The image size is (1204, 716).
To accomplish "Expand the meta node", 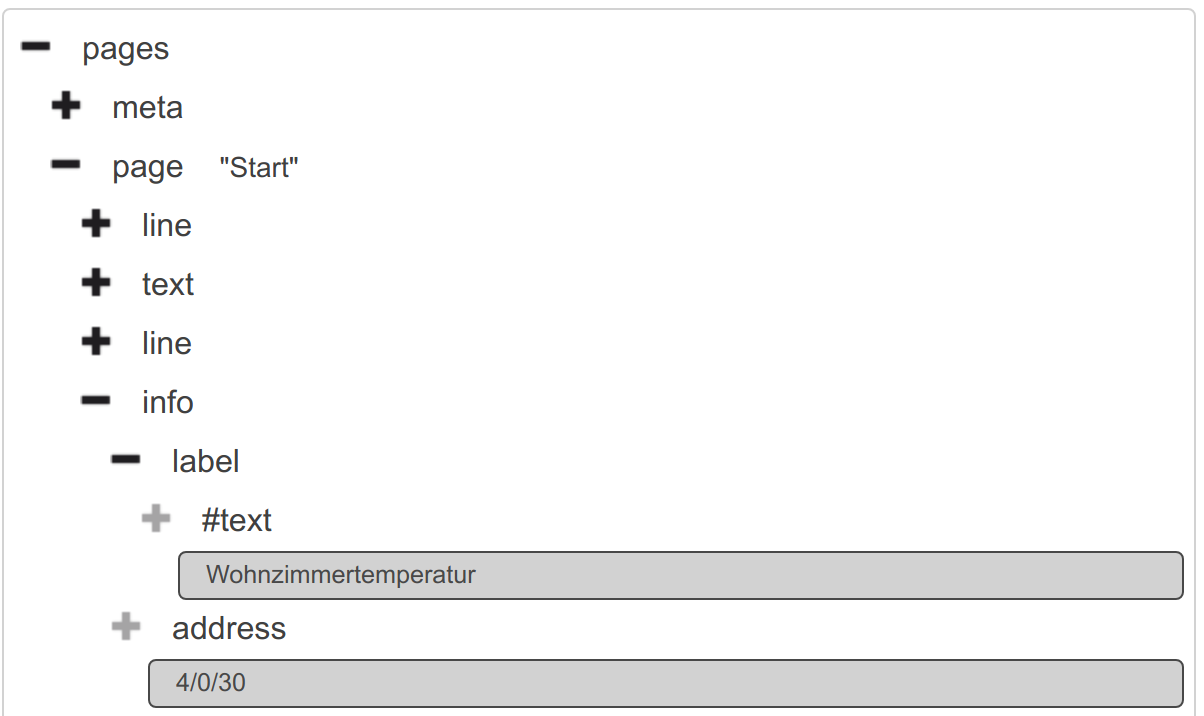I will 66,107.
